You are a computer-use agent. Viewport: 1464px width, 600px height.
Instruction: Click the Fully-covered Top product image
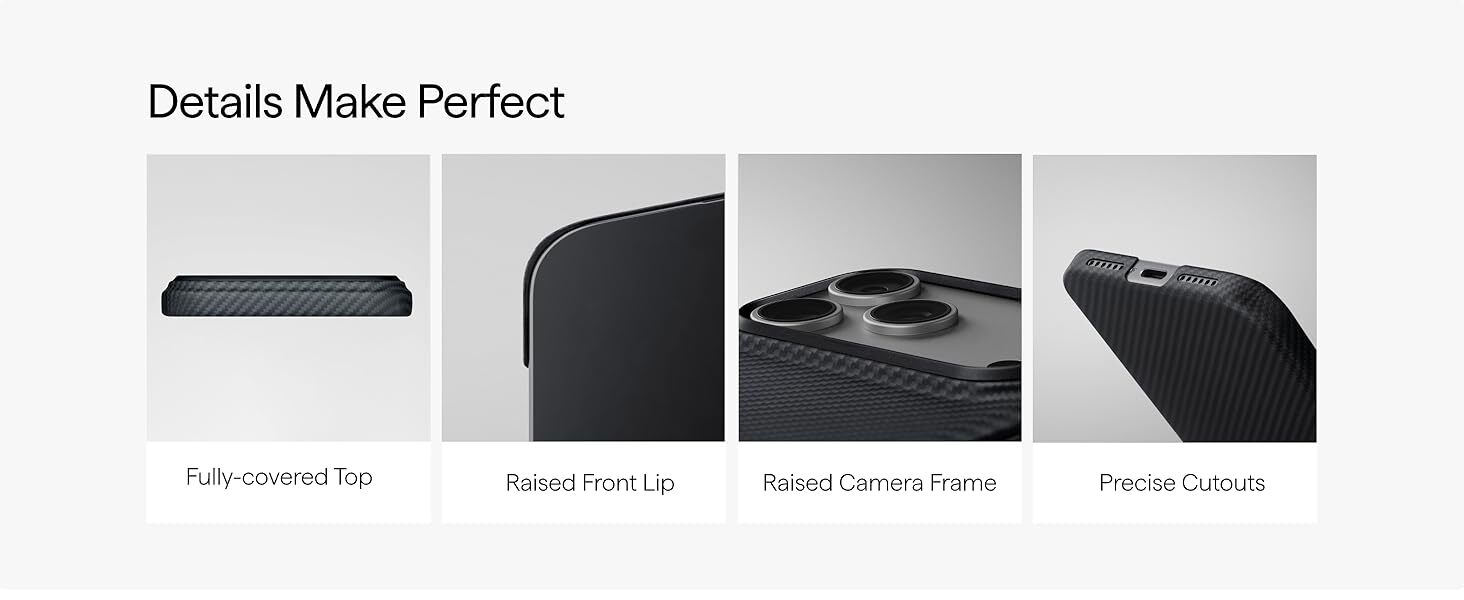(288, 297)
